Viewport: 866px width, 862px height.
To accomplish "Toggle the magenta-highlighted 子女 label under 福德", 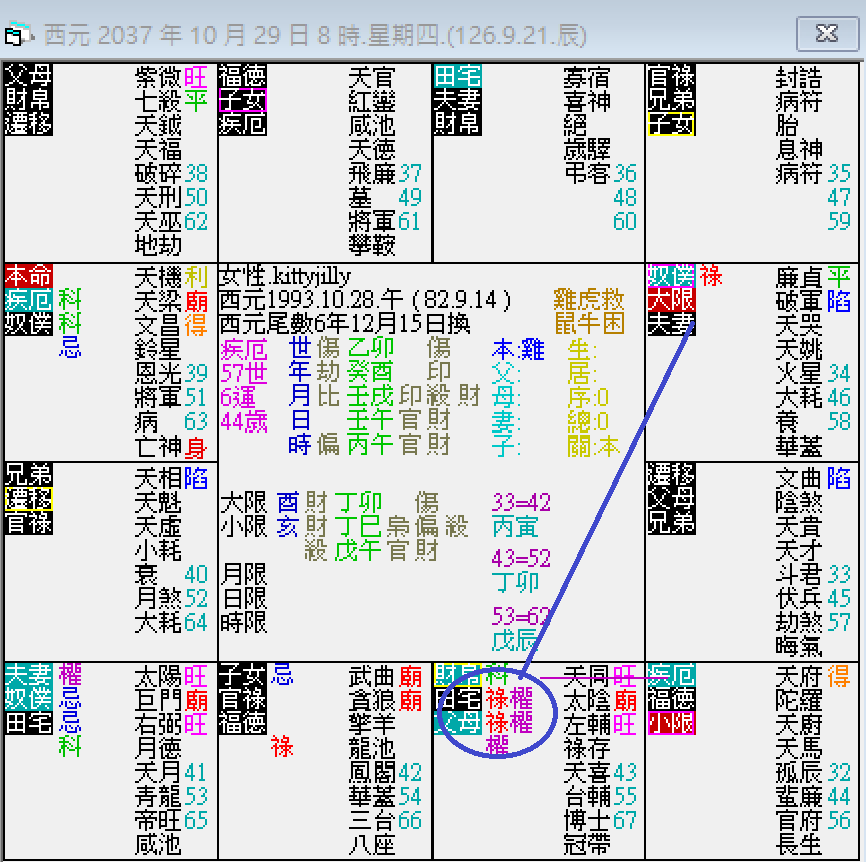I will 242,99.
